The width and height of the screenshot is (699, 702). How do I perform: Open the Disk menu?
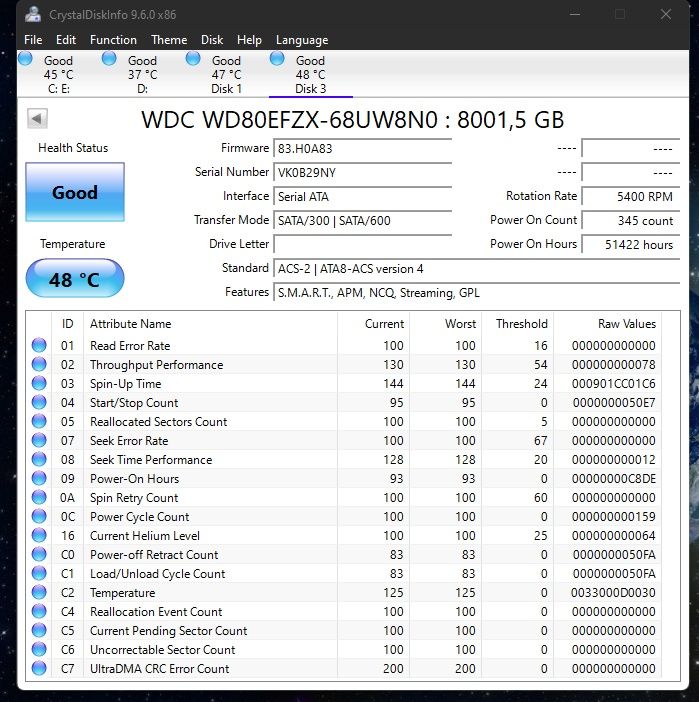212,40
